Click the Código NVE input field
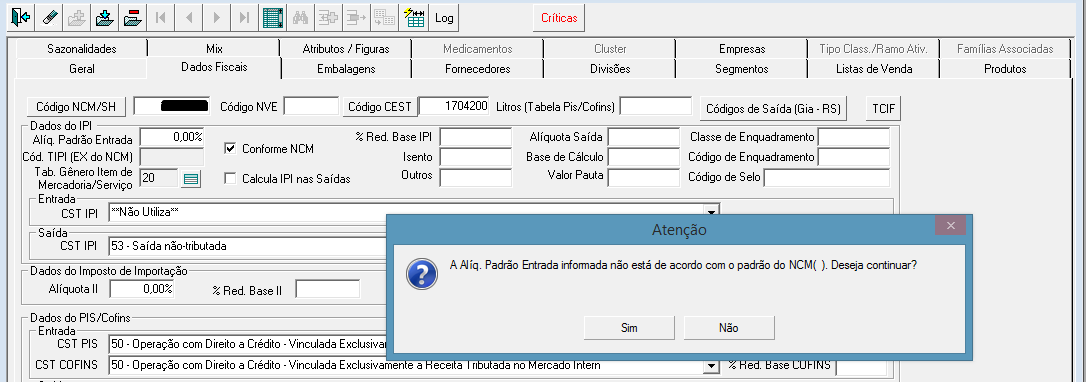The width and height of the screenshot is (1086, 382). pyautogui.click(x=311, y=106)
